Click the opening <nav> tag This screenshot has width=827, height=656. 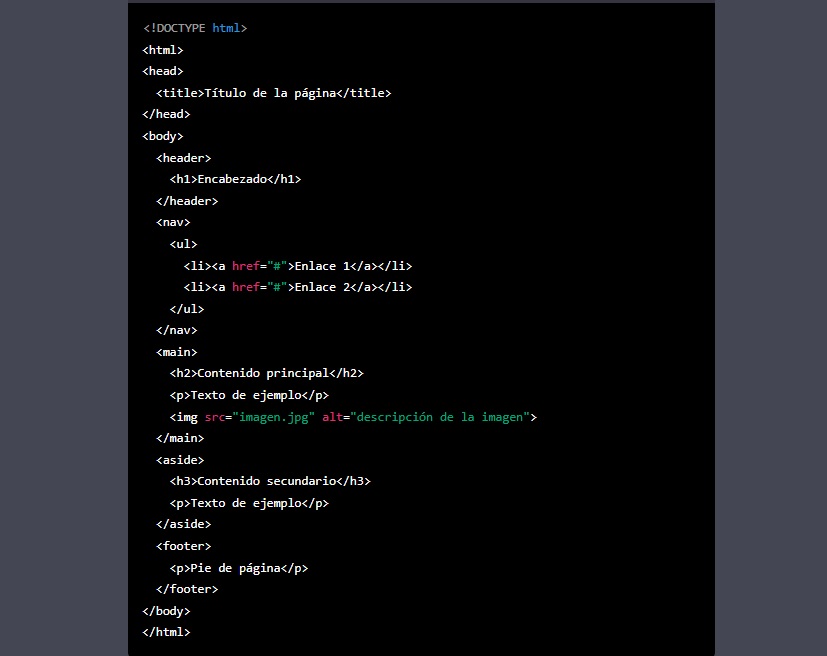click(x=173, y=222)
